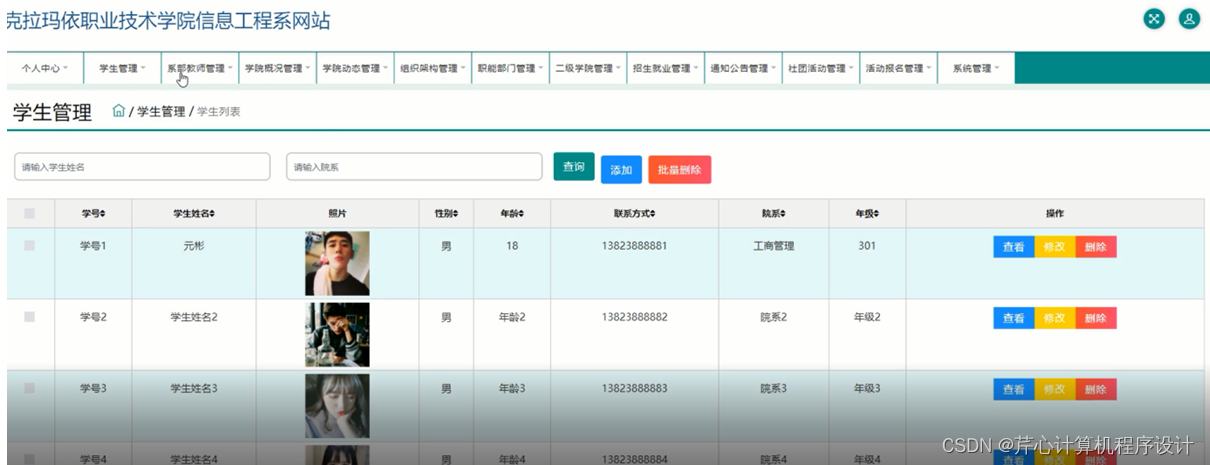Click the site title 克拉玛依职业技术学院信息工程系网站
This screenshot has width=1210, height=465.
pyautogui.click(x=167, y=20)
